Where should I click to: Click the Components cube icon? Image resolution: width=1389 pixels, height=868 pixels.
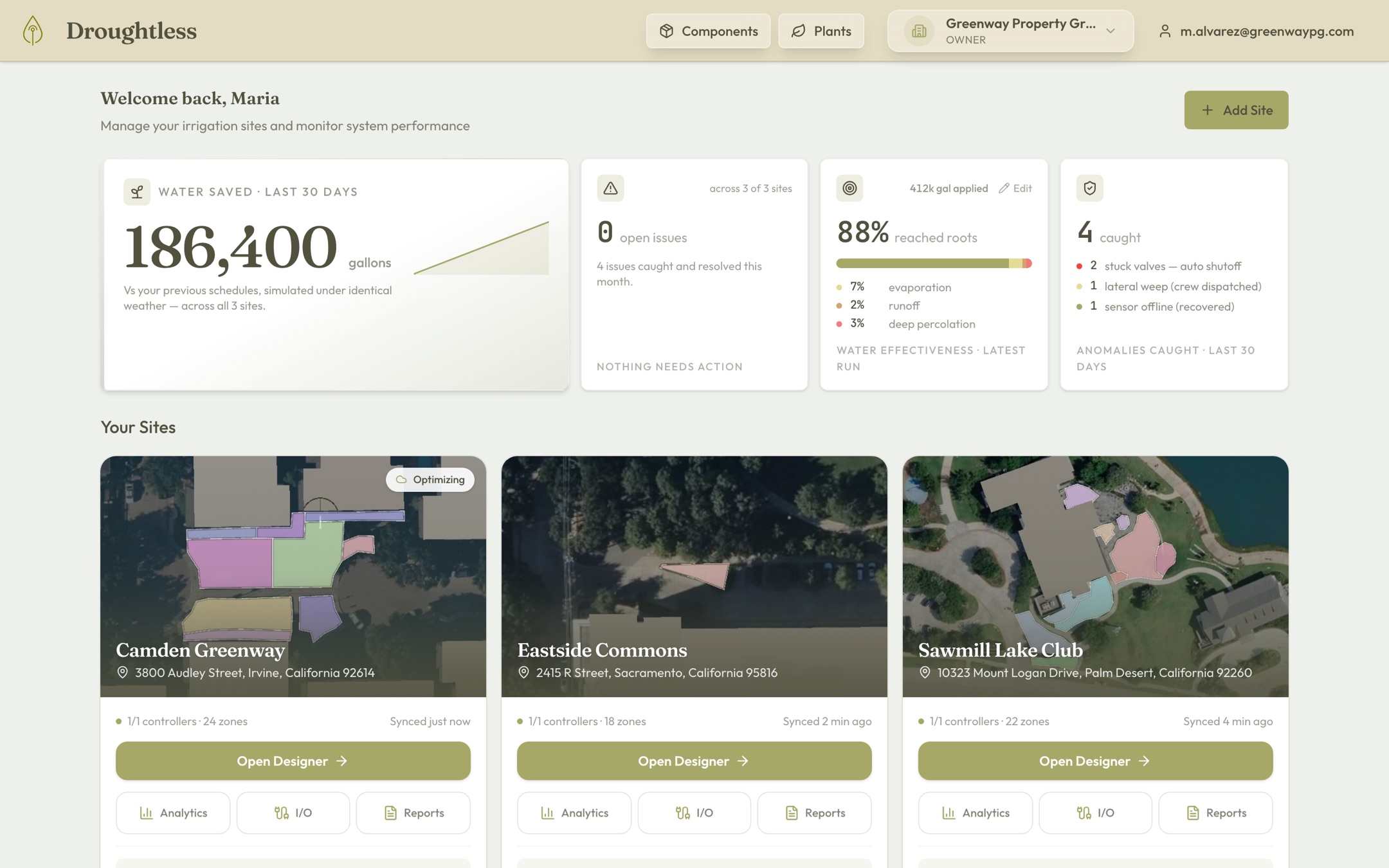tap(666, 31)
